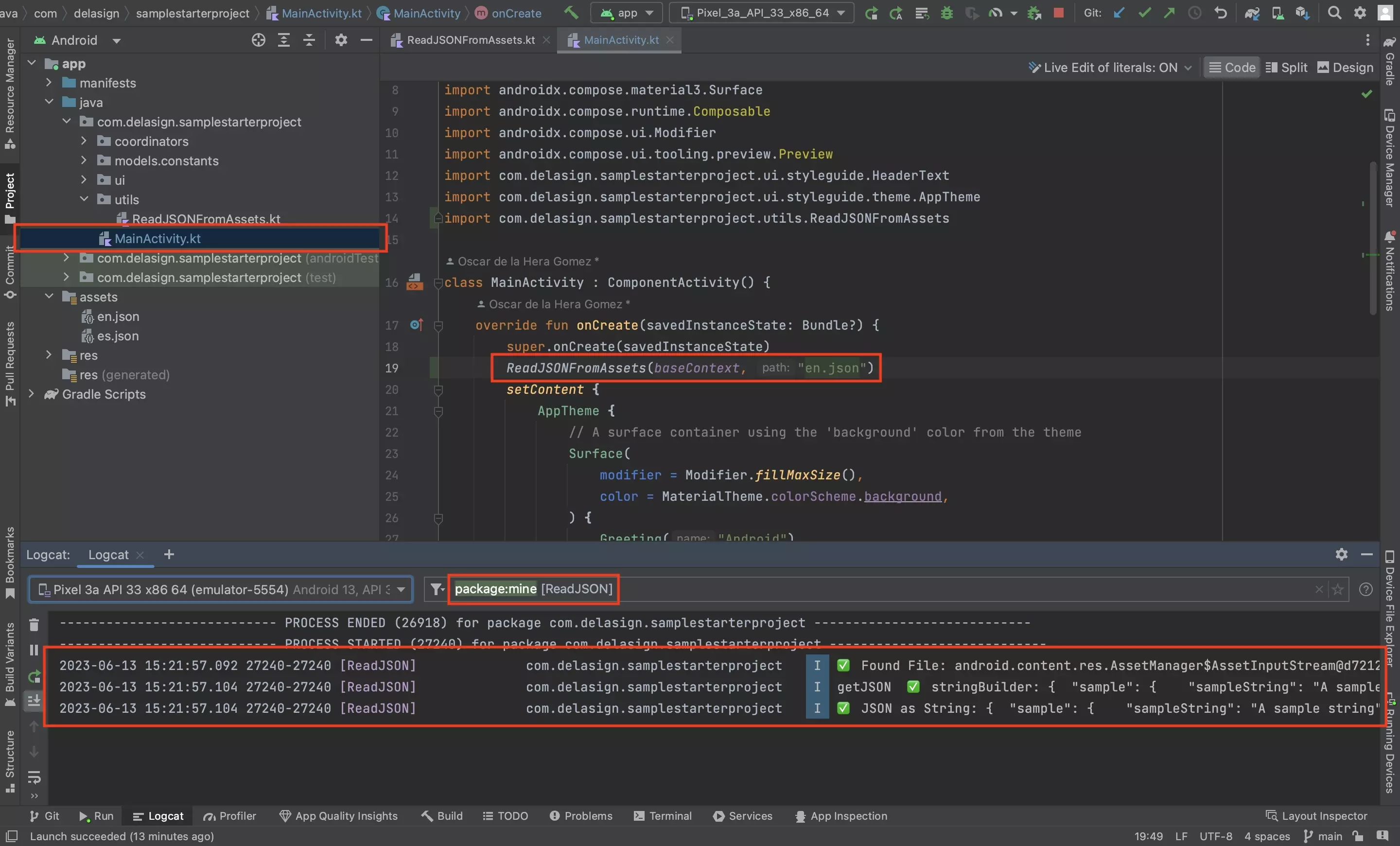Image resolution: width=1400 pixels, height=846 pixels.
Task: Open Logcat panel settings gear
Action: 1342,554
